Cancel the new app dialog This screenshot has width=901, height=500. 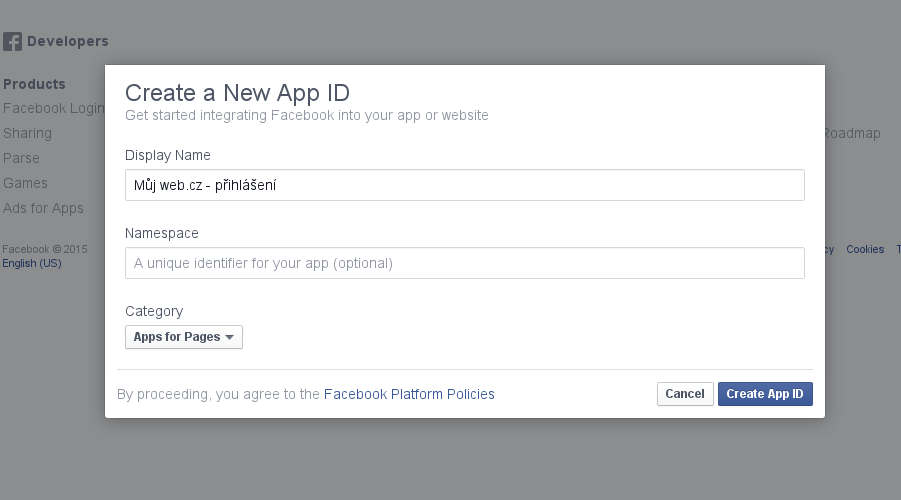pos(685,394)
